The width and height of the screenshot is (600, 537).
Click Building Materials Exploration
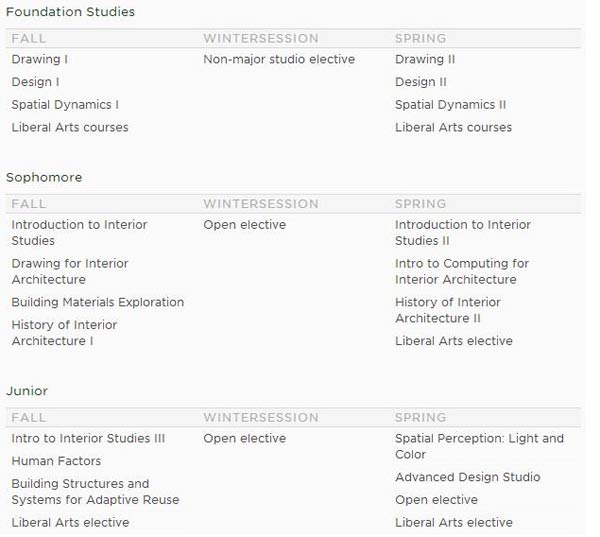(x=98, y=302)
